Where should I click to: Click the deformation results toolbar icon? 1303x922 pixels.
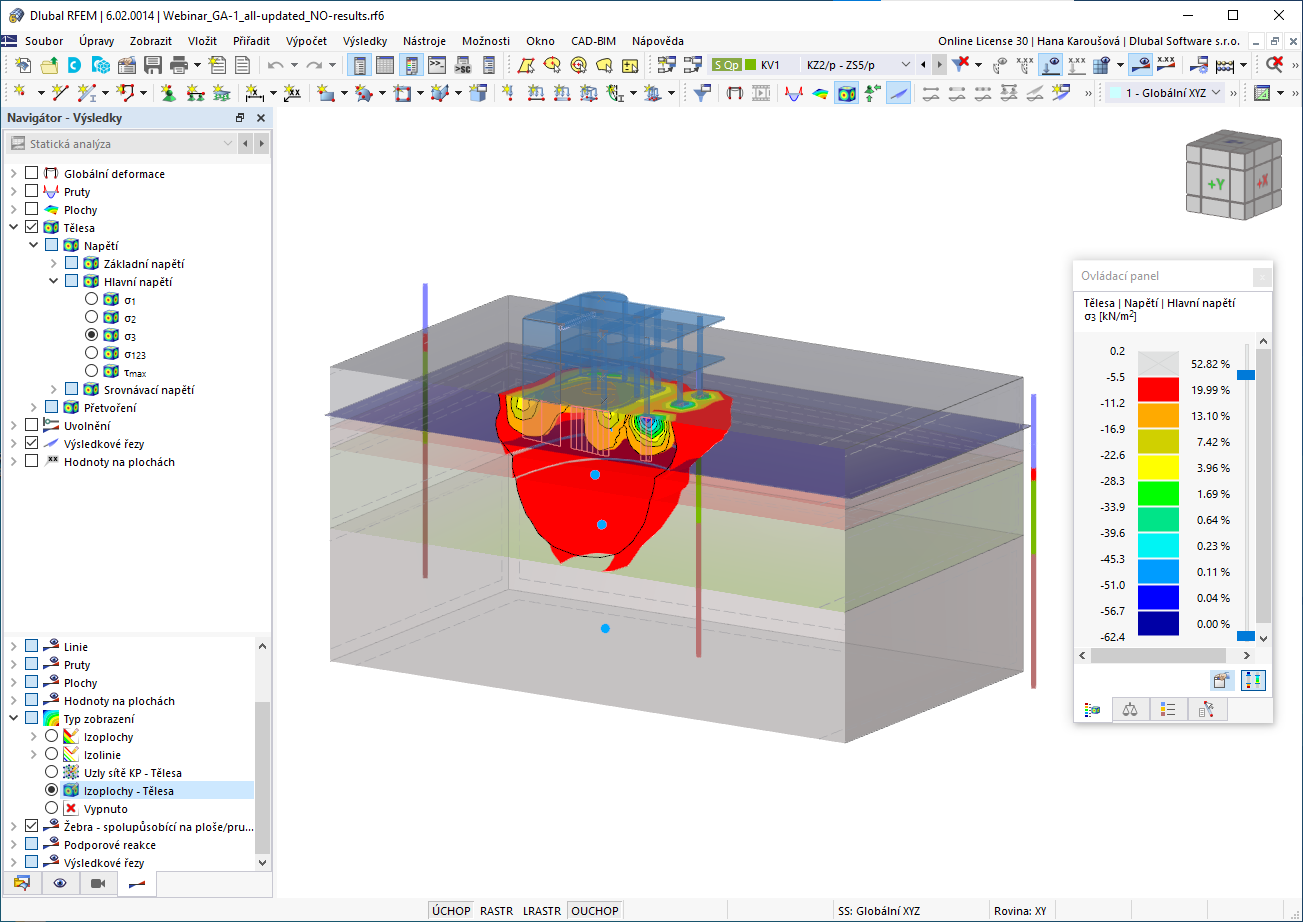click(735, 93)
